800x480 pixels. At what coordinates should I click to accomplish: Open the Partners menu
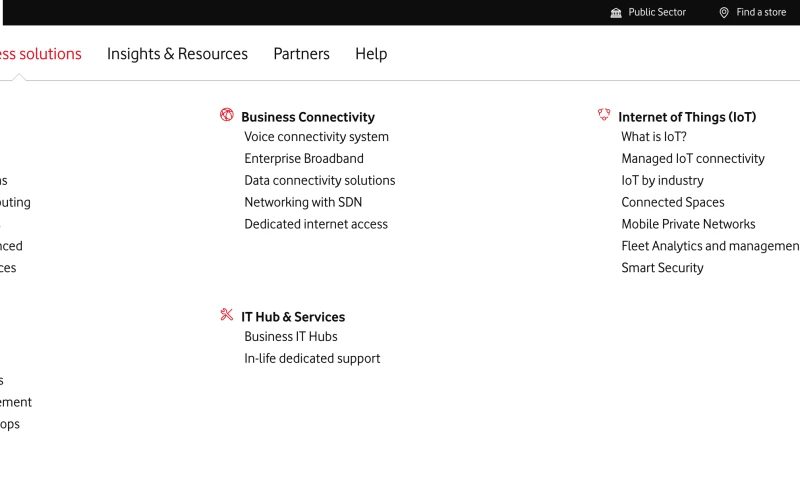[x=301, y=54]
